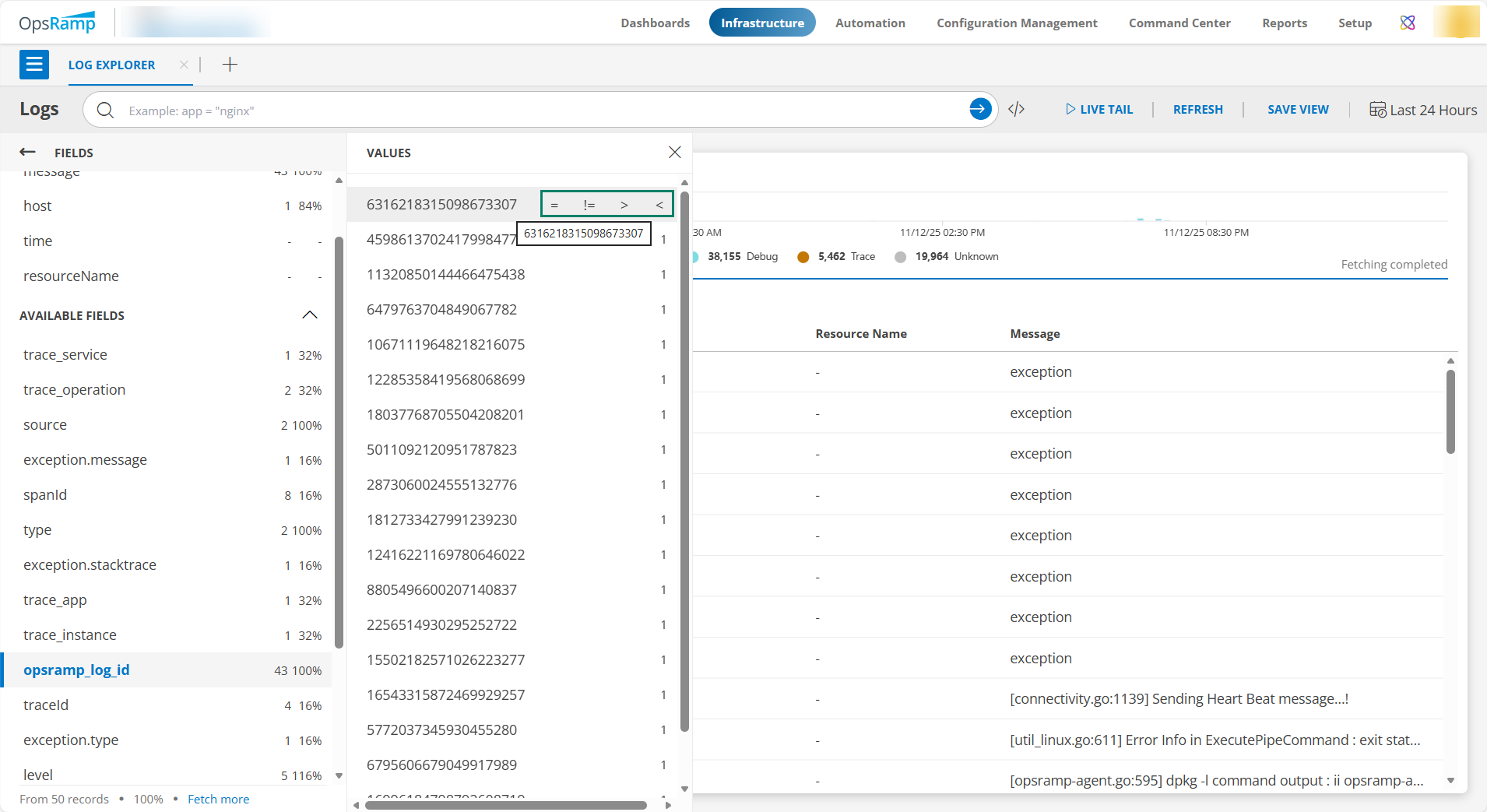
Task: Apply the equals filter operator
Action: (x=554, y=205)
